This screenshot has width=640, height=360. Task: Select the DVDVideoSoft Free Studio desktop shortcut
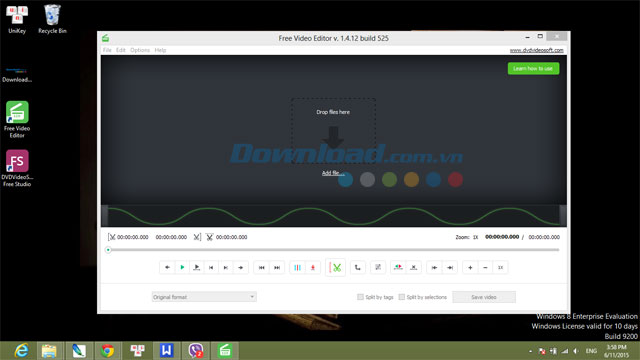pyautogui.click(x=17, y=168)
